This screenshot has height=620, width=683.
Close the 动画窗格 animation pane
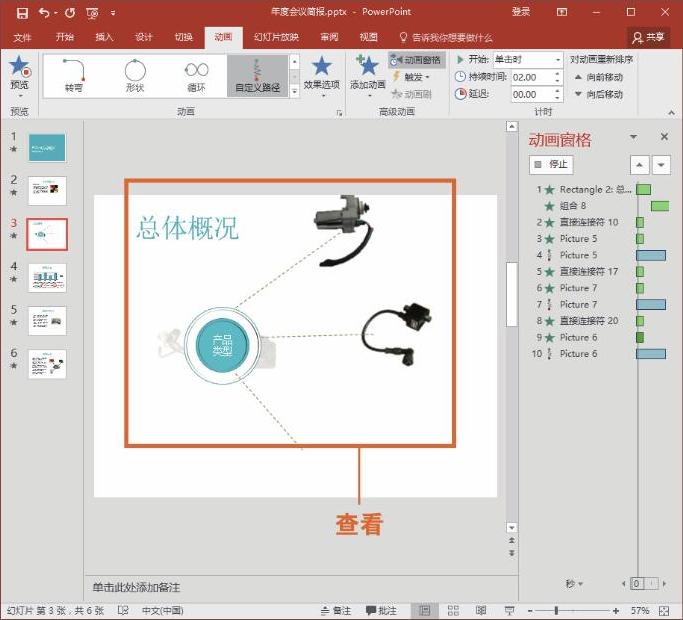tap(664, 137)
